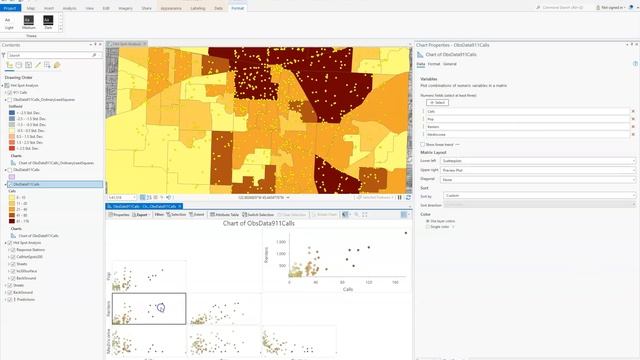Screen dimensions: 640x360
Task: Toggle Hot Spot Analysis group checkbox
Action: 10,243
